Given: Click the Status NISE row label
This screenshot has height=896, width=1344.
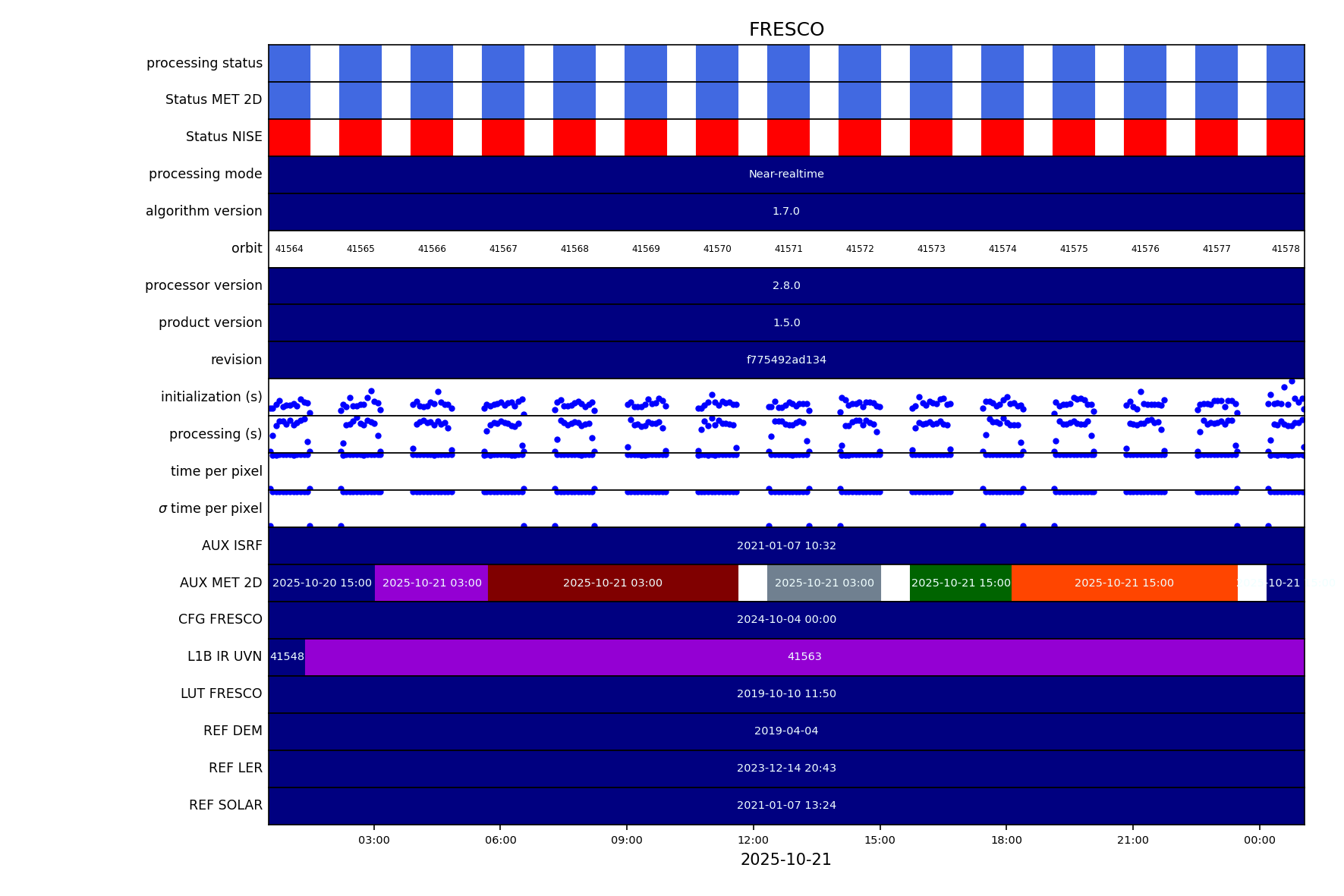Looking at the screenshot, I should point(224,137).
